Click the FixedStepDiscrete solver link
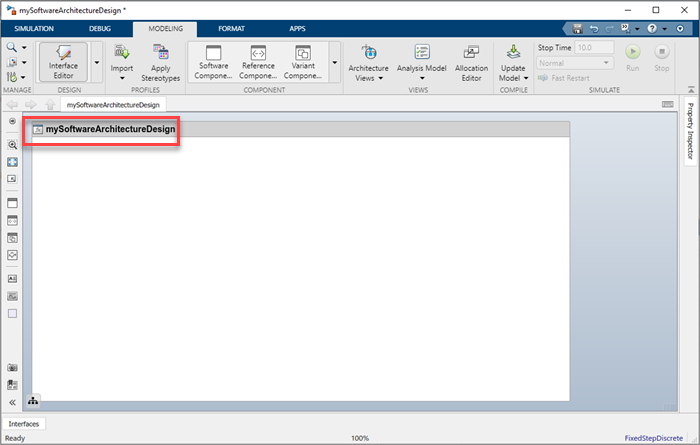700x445 pixels. coord(654,438)
